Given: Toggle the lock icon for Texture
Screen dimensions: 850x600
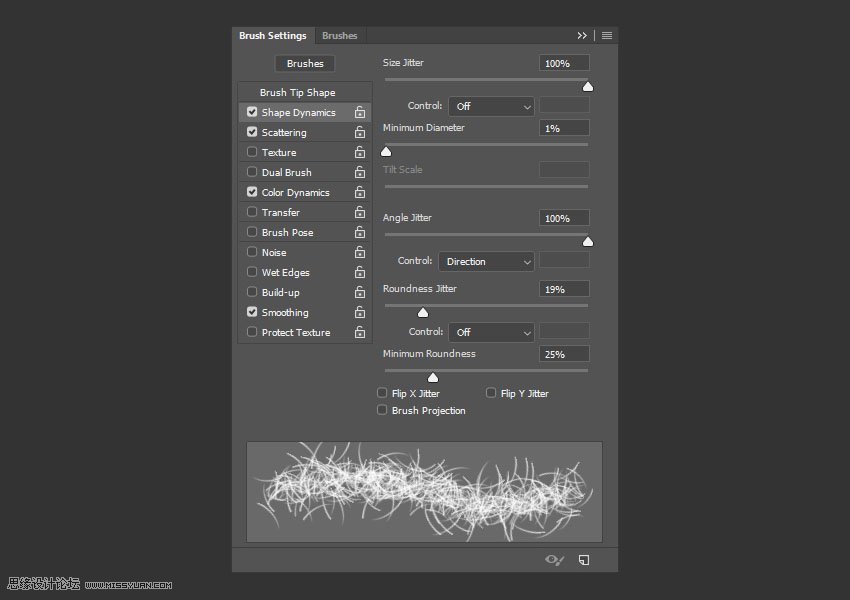Looking at the screenshot, I should coord(360,153).
